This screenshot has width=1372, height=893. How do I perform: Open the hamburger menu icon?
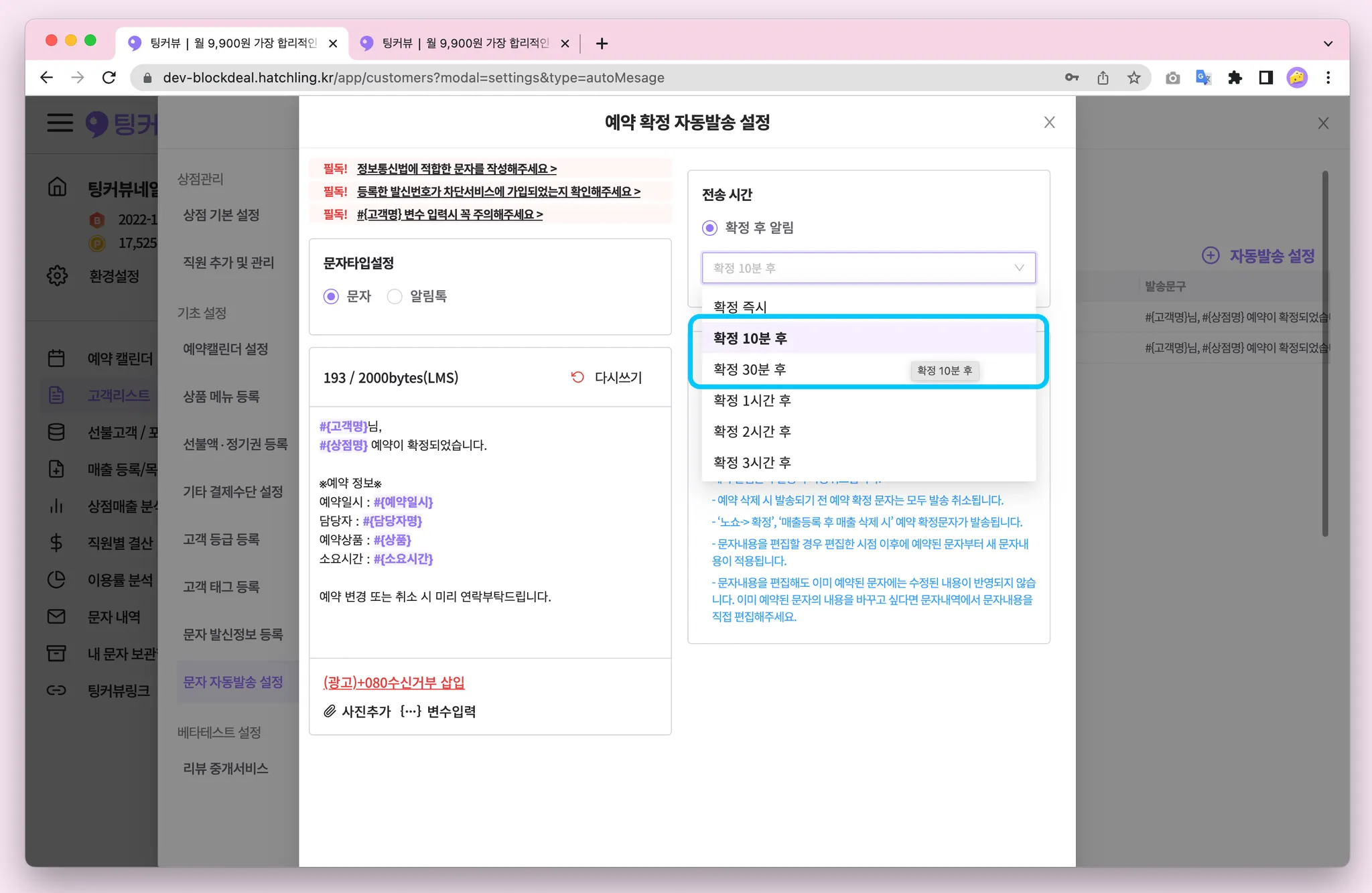tap(60, 123)
